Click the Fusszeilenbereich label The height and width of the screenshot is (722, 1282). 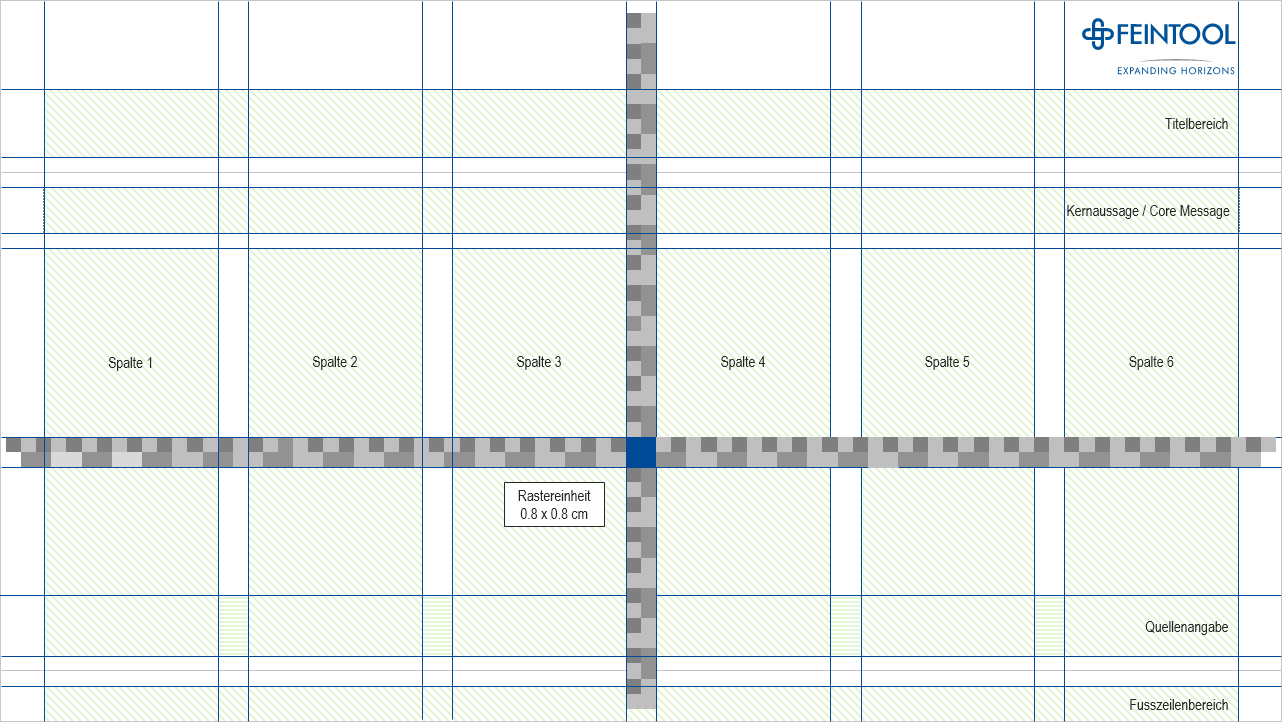[x=1179, y=705]
